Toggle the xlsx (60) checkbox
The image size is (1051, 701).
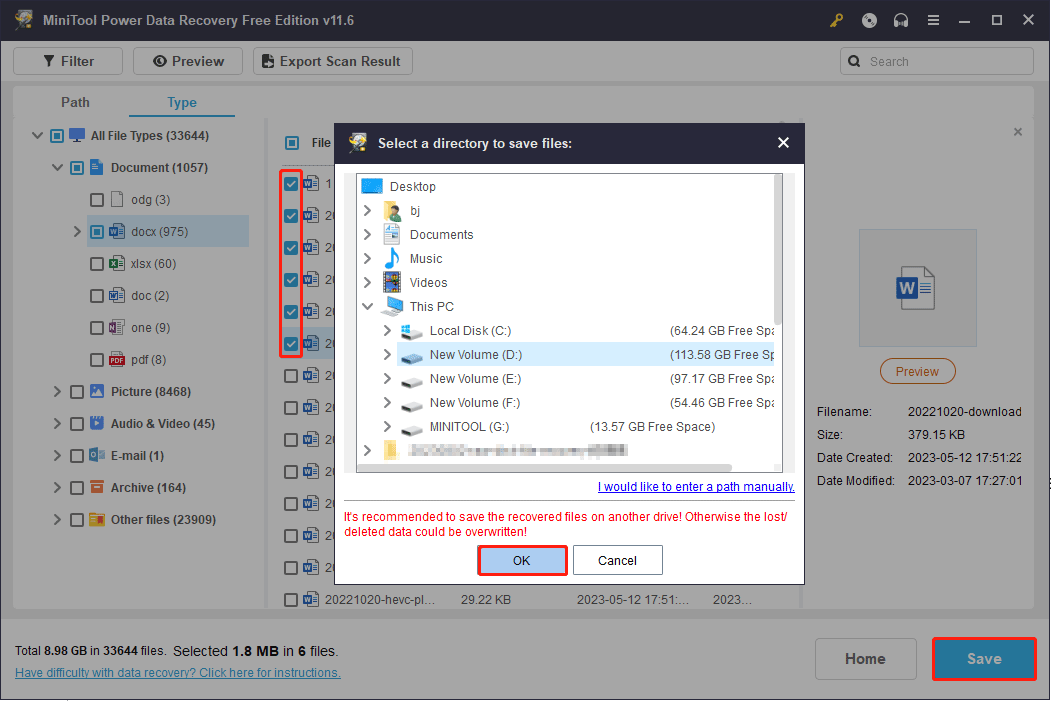(97, 263)
